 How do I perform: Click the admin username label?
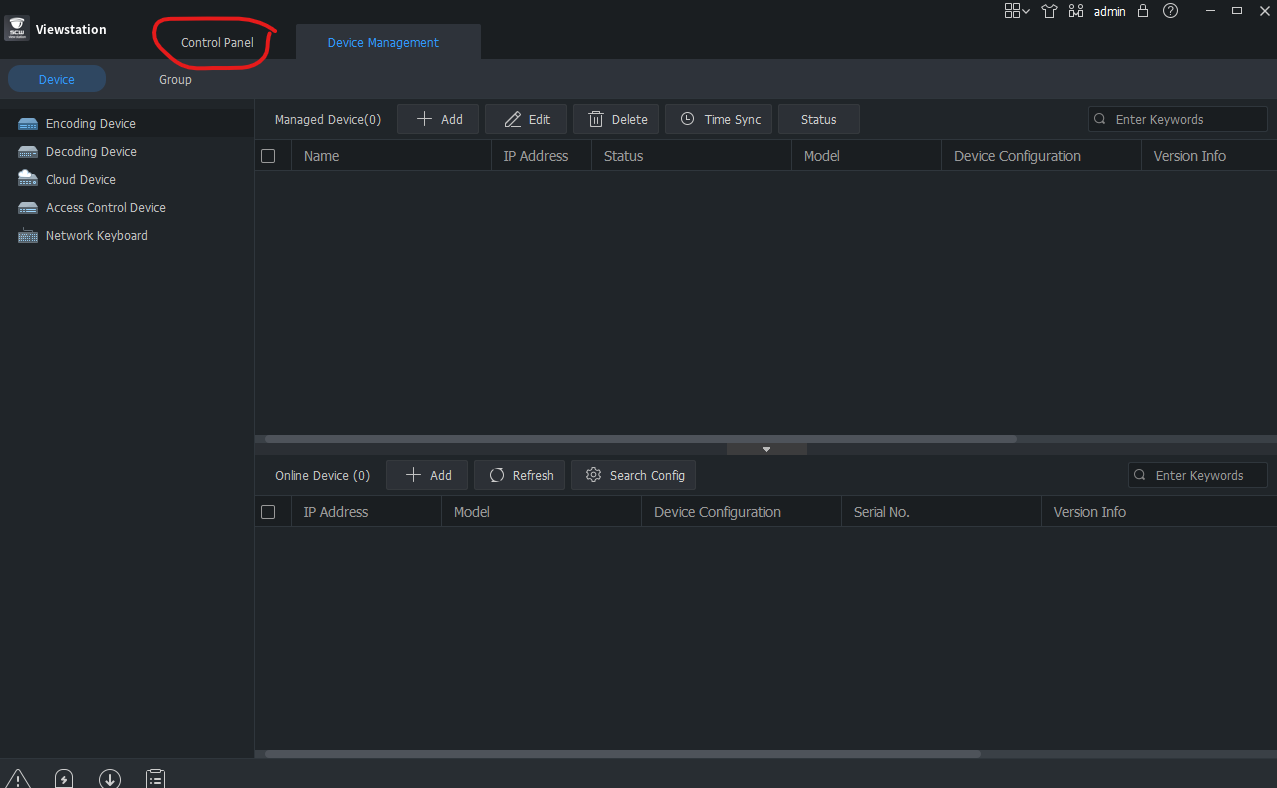pyautogui.click(x=1110, y=12)
